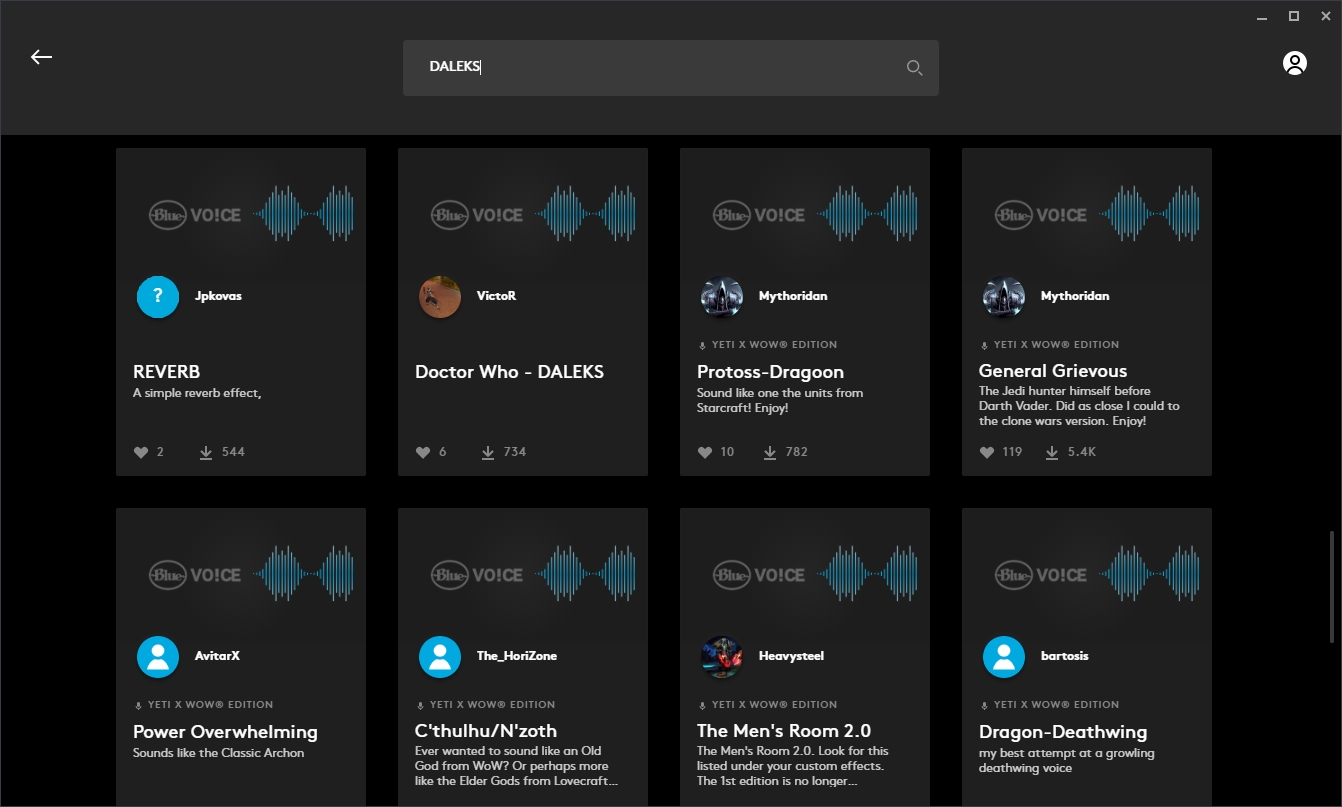
Task: Click the Blue VO!CE banner on Doctor Who card
Action: (x=523, y=214)
